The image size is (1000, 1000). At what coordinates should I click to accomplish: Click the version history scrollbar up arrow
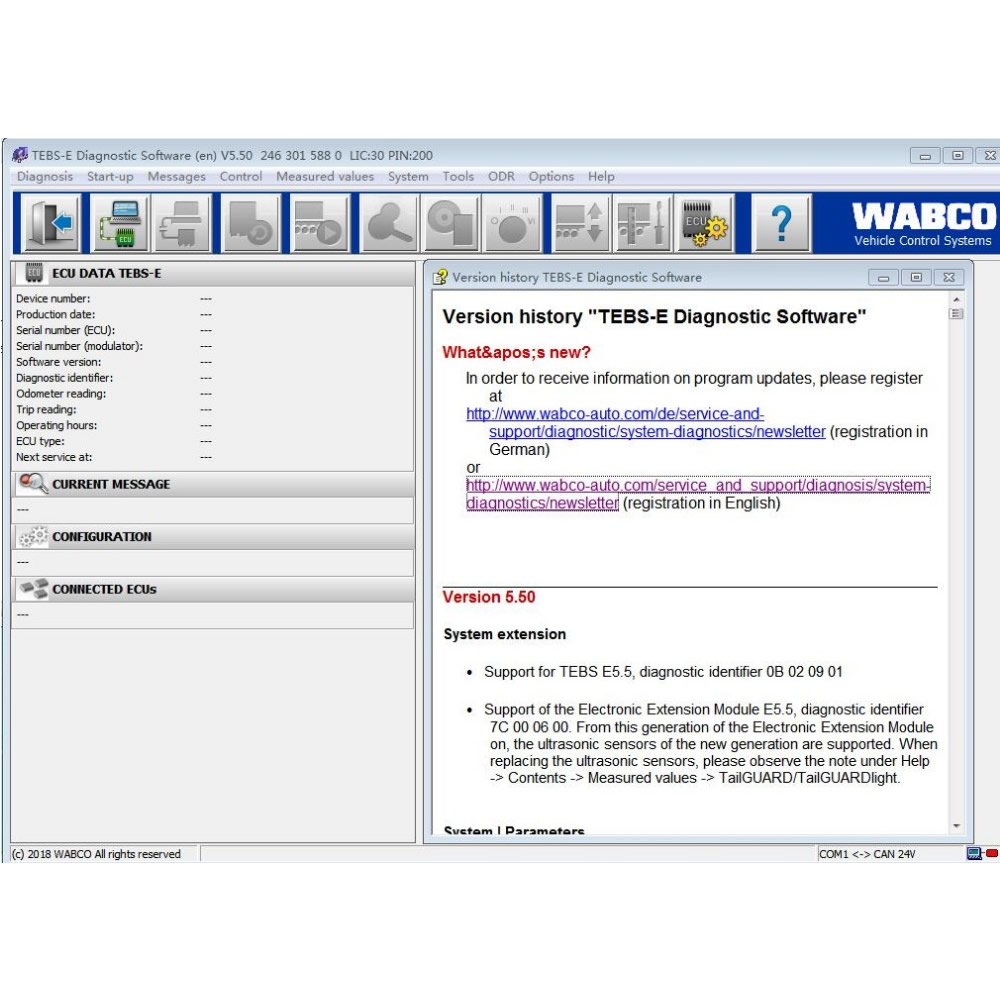[x=956, y=299]
